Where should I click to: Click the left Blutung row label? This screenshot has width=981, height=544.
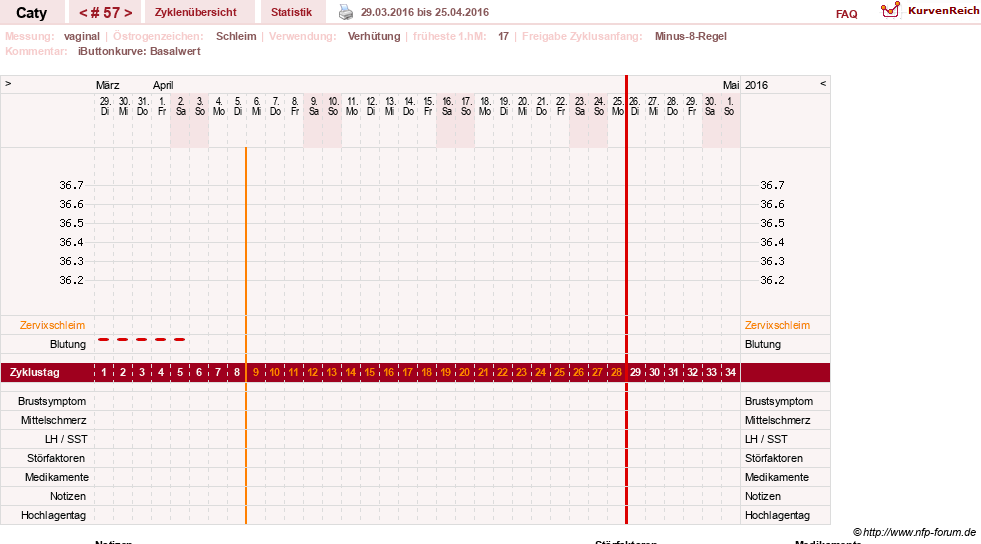pyautogui.click(x=68, y=345)
